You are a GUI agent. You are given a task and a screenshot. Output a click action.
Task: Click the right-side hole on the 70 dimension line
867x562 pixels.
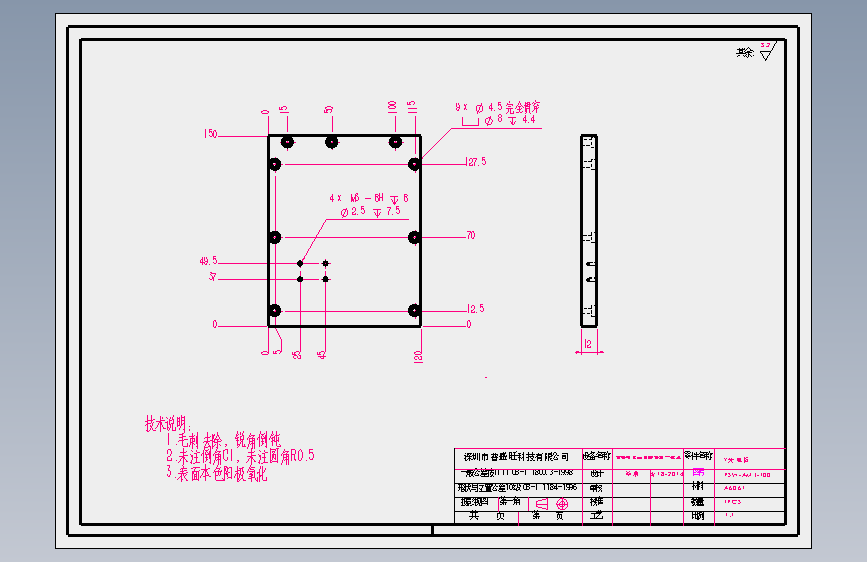[414, 237]
